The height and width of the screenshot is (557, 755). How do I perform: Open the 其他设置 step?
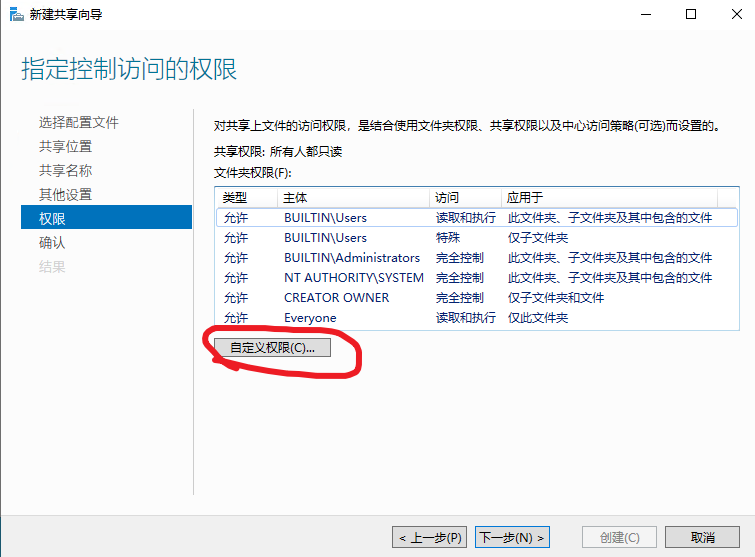(66, 194)
